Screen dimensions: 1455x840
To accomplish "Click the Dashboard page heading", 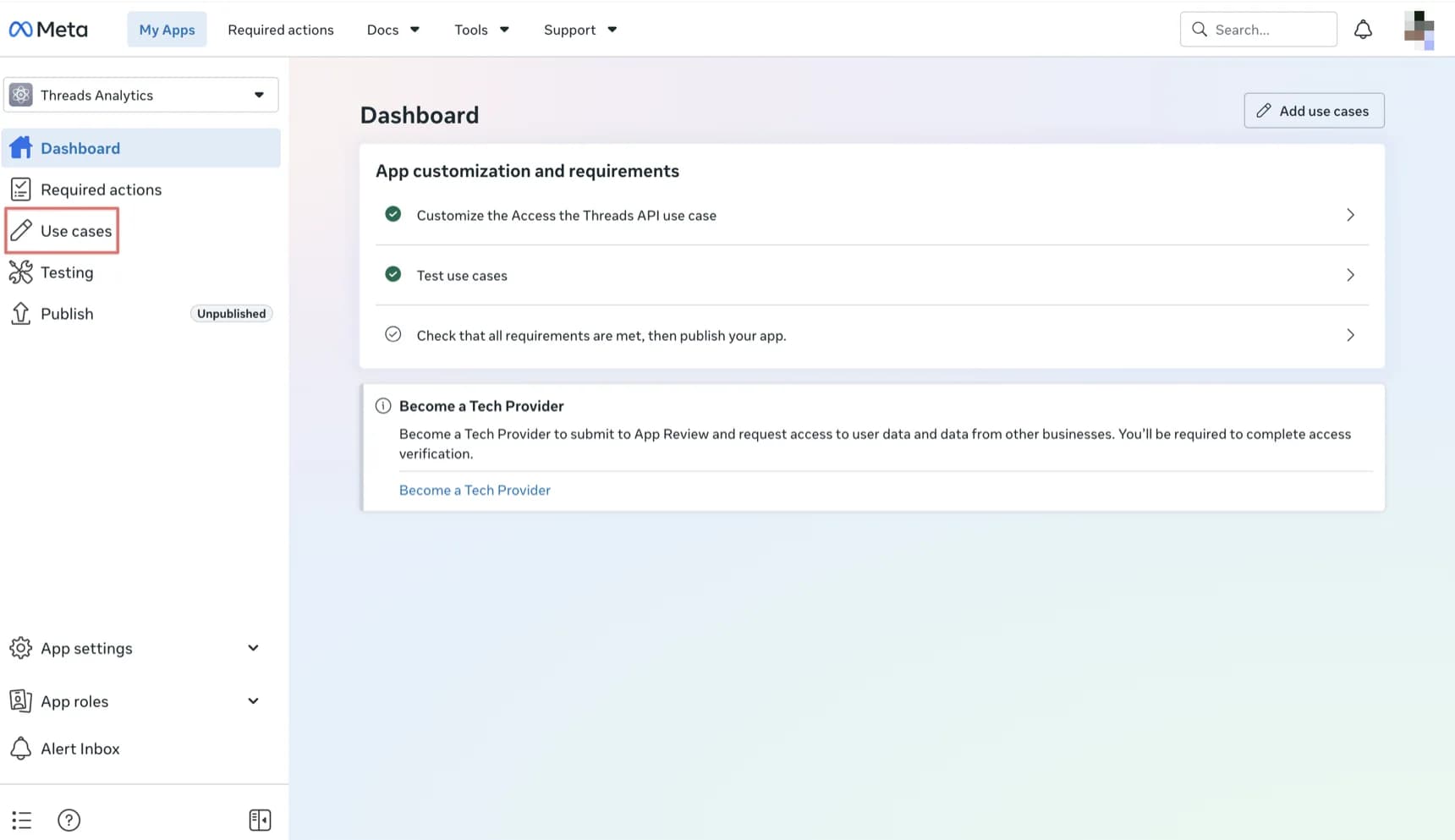I will (420, 115).
